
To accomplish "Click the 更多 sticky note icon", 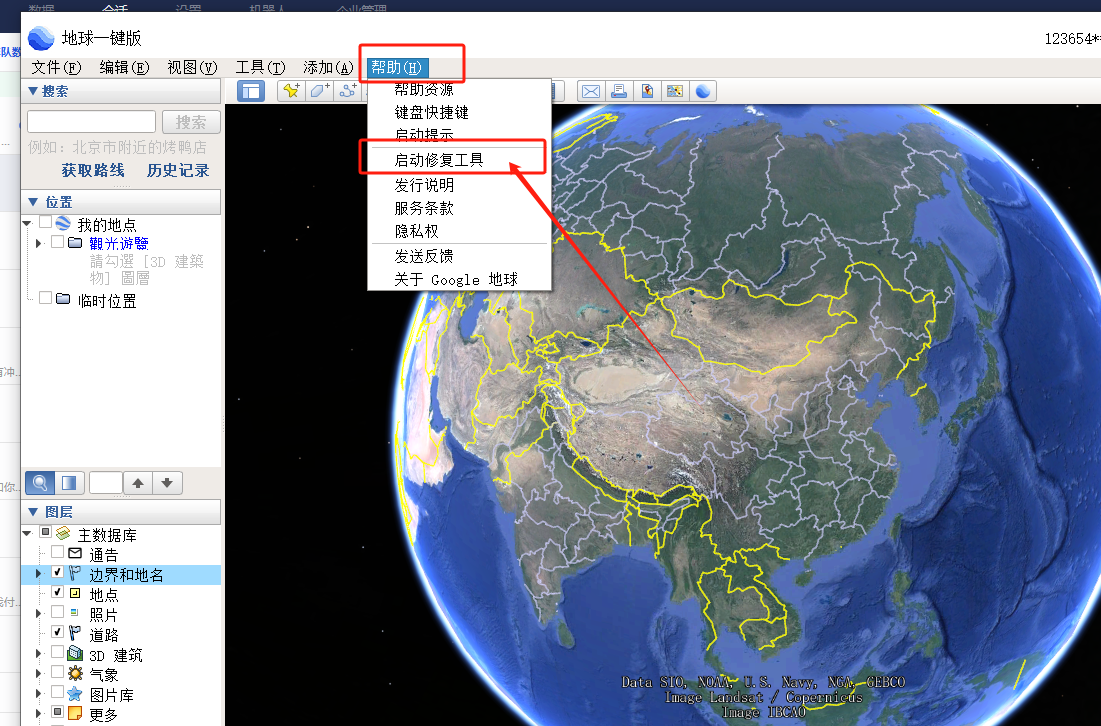I will click(75, 713).
